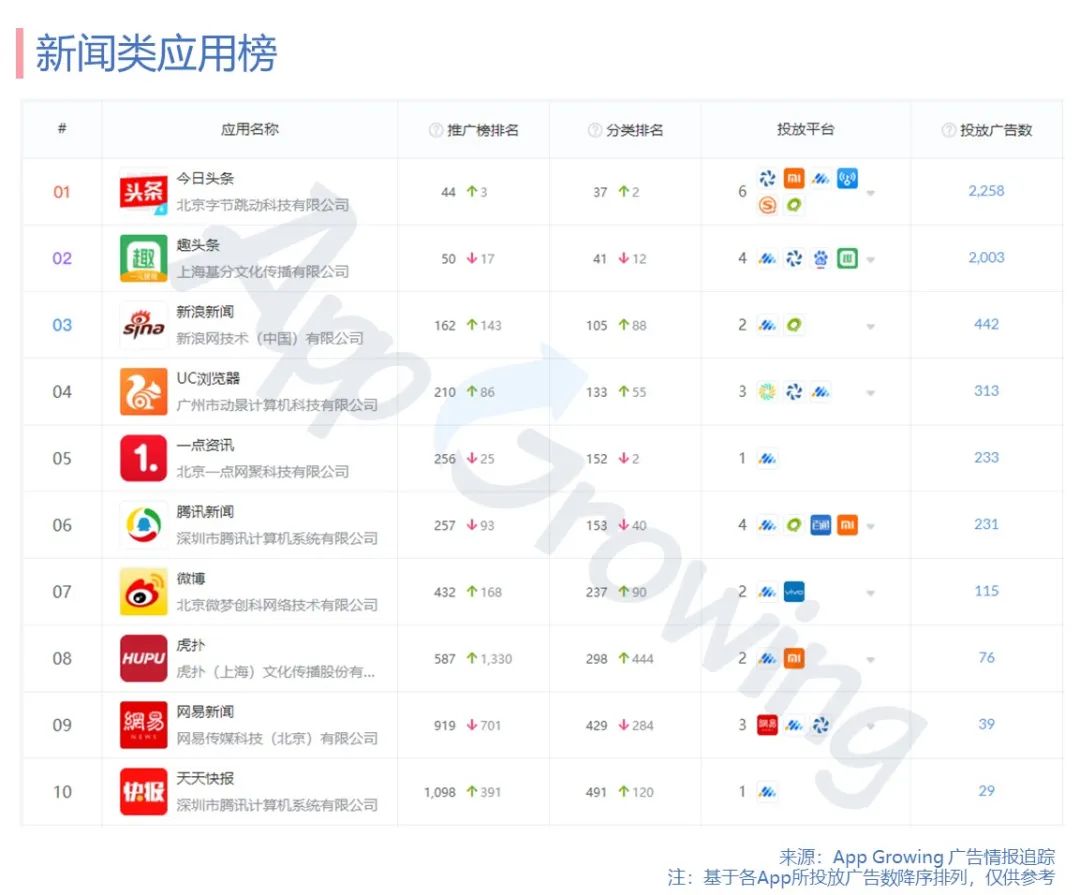Click the 新闻类应用榜 page title
This screenshot has width=1080, height=895.
click(156, 54)
